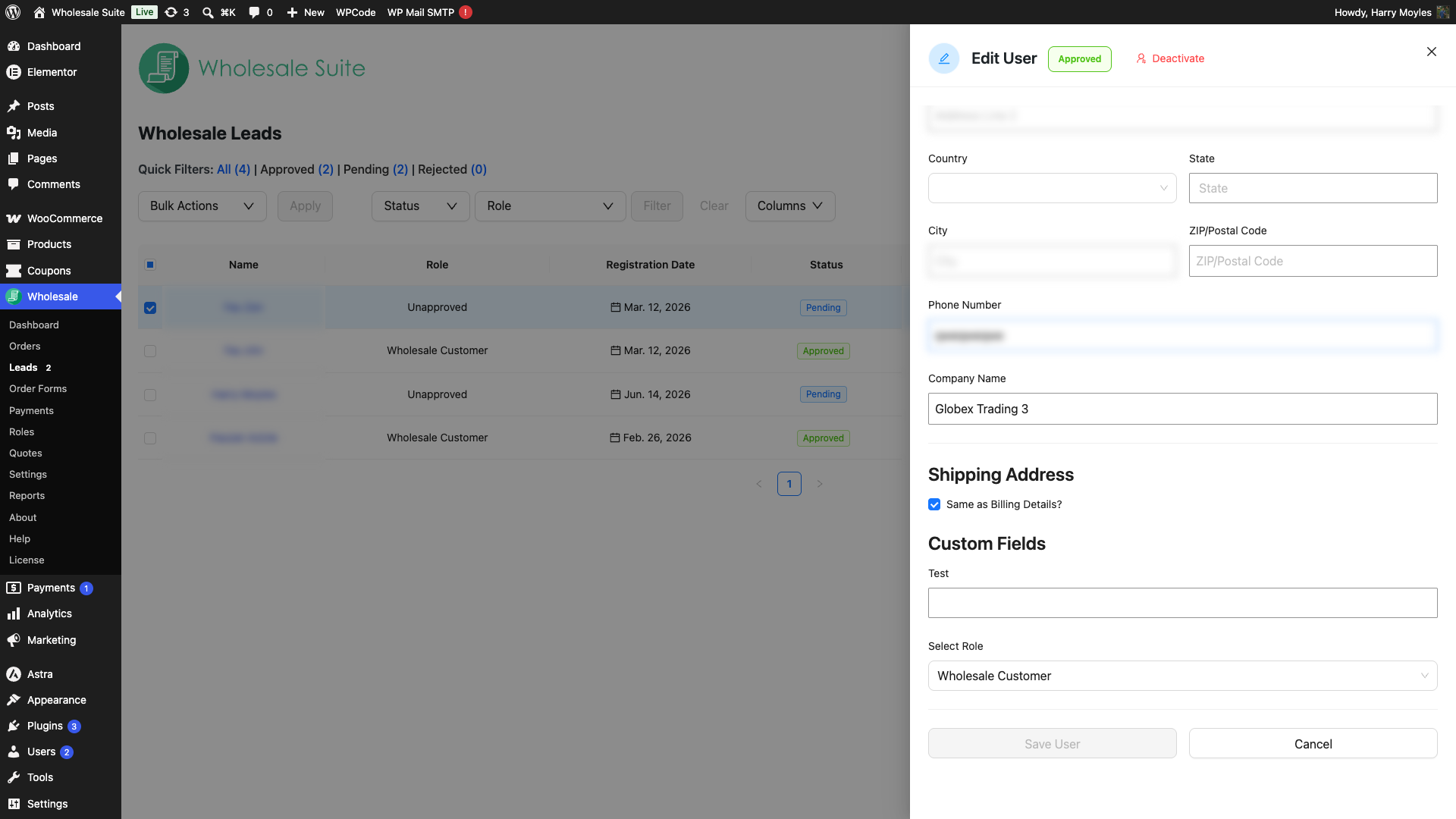This screenshot has width=1456, height=819.
Task: Click into the State input field
Action: point(1313,188)
